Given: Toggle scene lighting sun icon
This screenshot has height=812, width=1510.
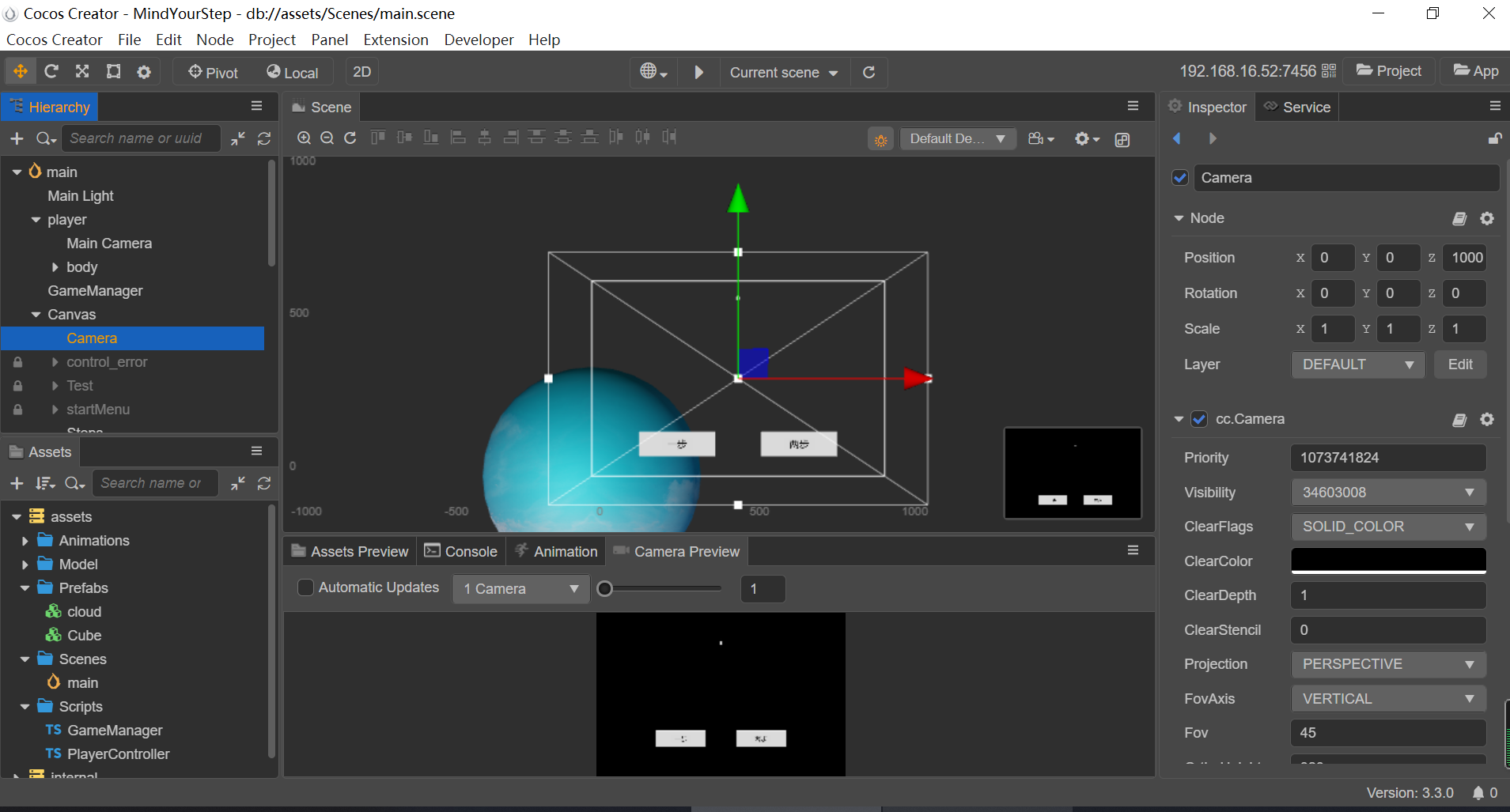Looking at the screenshot, I should click(880, 139).
